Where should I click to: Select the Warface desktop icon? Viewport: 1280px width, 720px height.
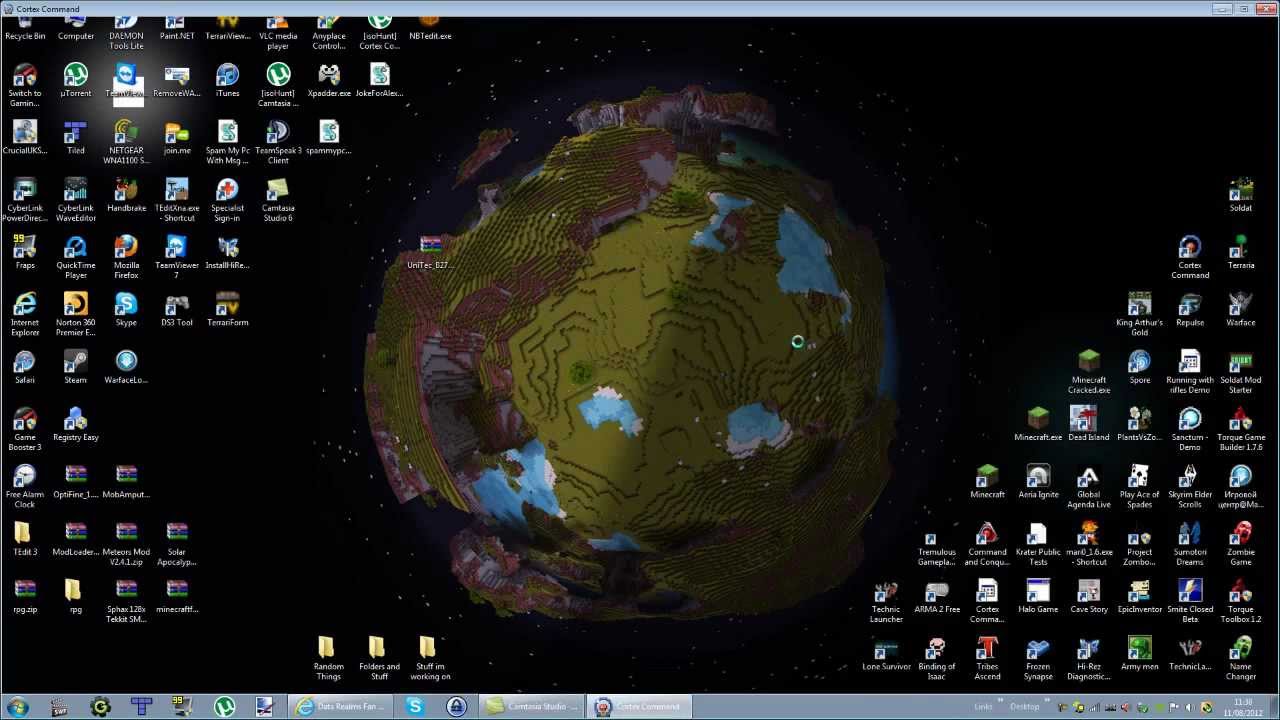coord(1241,309)
